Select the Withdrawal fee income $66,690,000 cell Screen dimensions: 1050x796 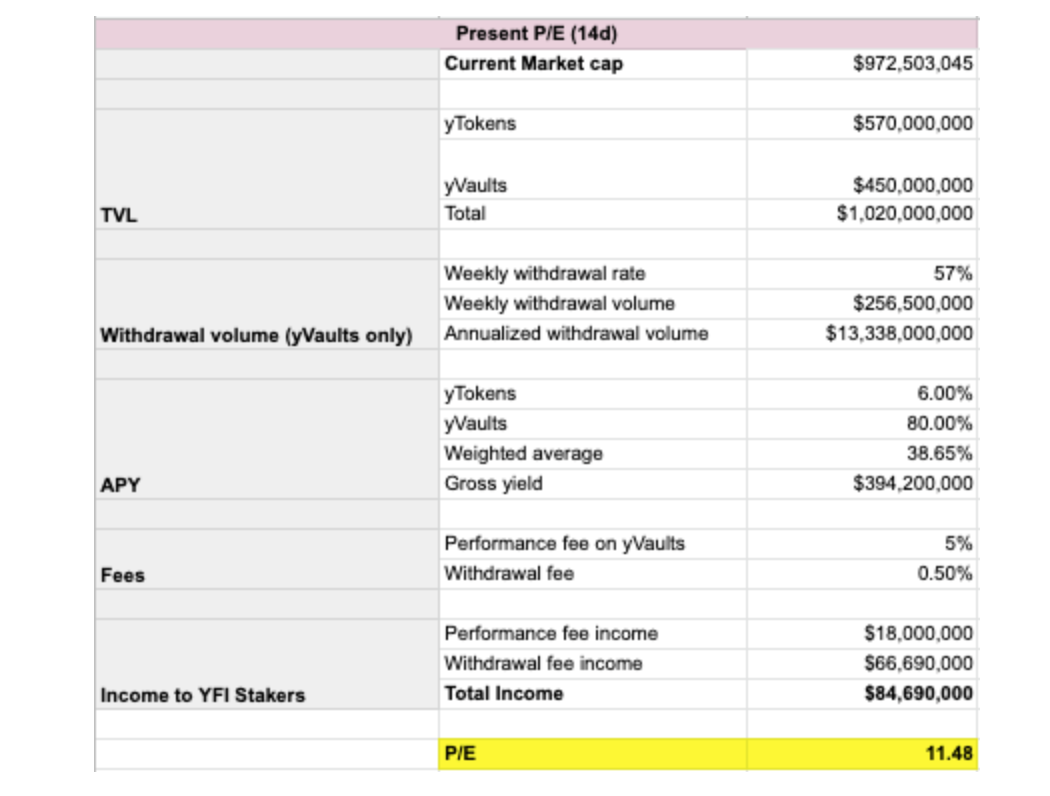click(862, 664)
